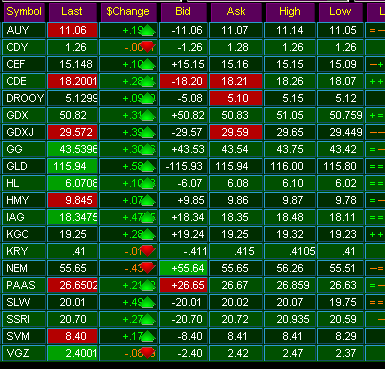Screen dimensions: 385x369
Task: Click the green up arrow in DROOY row
Action: click(148, 98)
